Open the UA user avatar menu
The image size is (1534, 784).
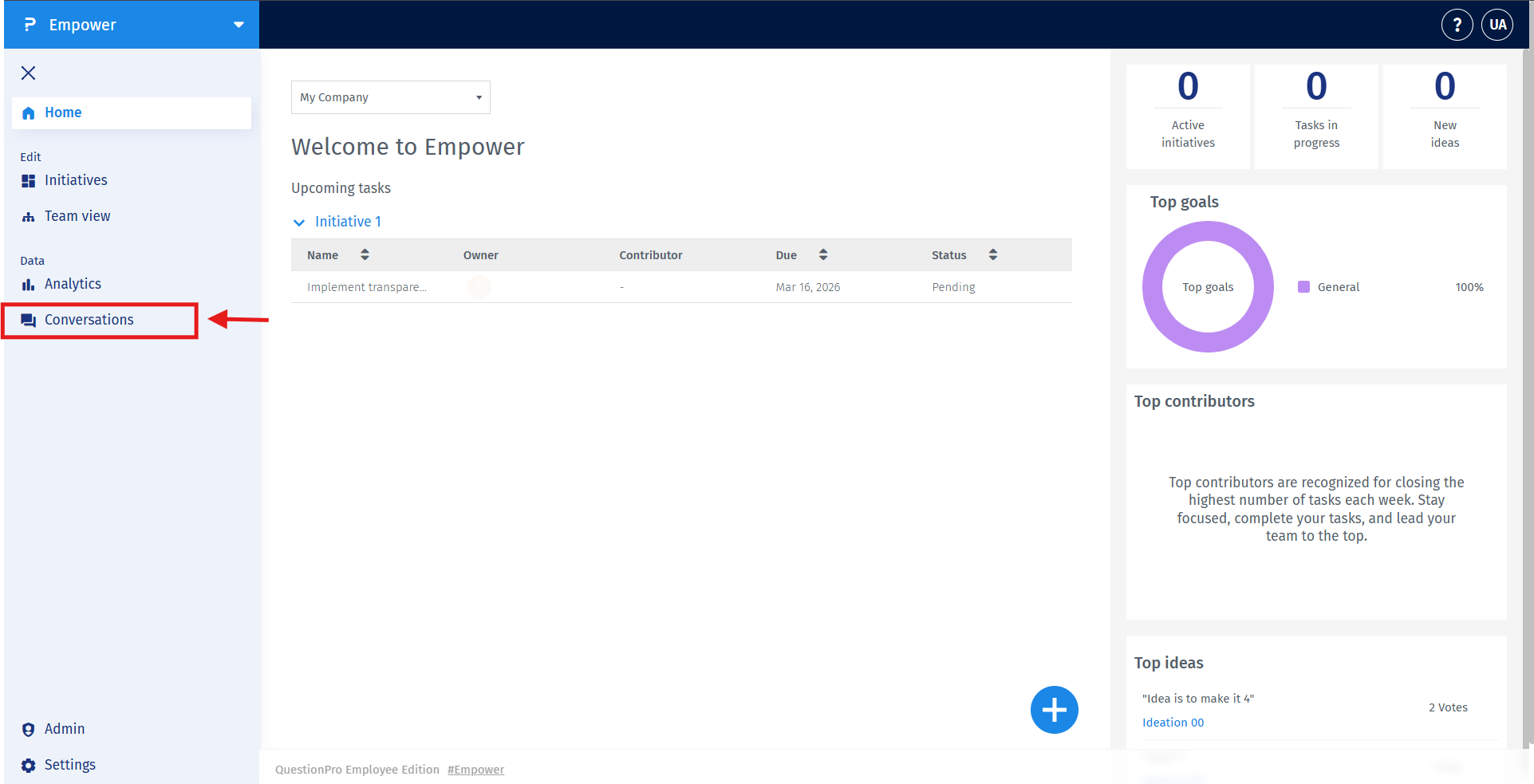click(x=1497, y=24)
